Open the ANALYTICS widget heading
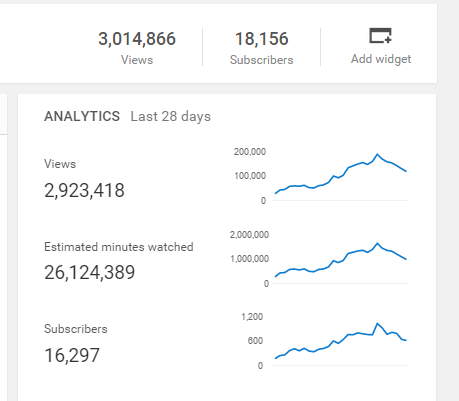459x401 pixels. tap(82, 116)
